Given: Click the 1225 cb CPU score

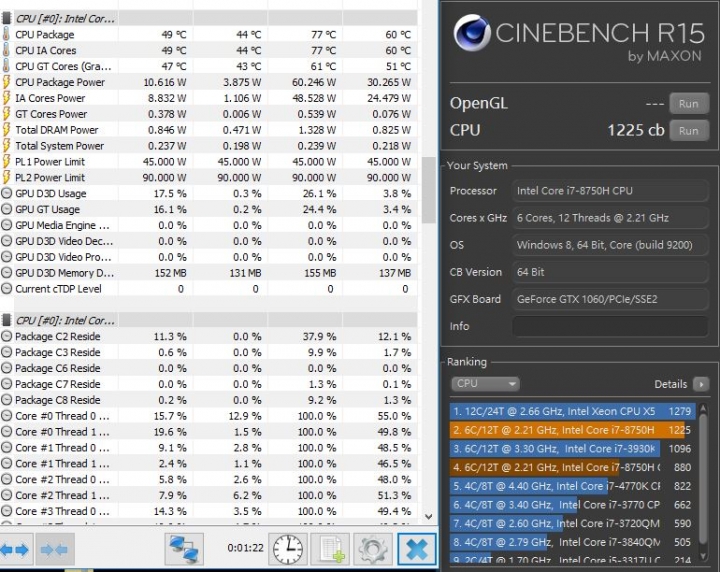Looking at the screenshot, I should (636, 130).
